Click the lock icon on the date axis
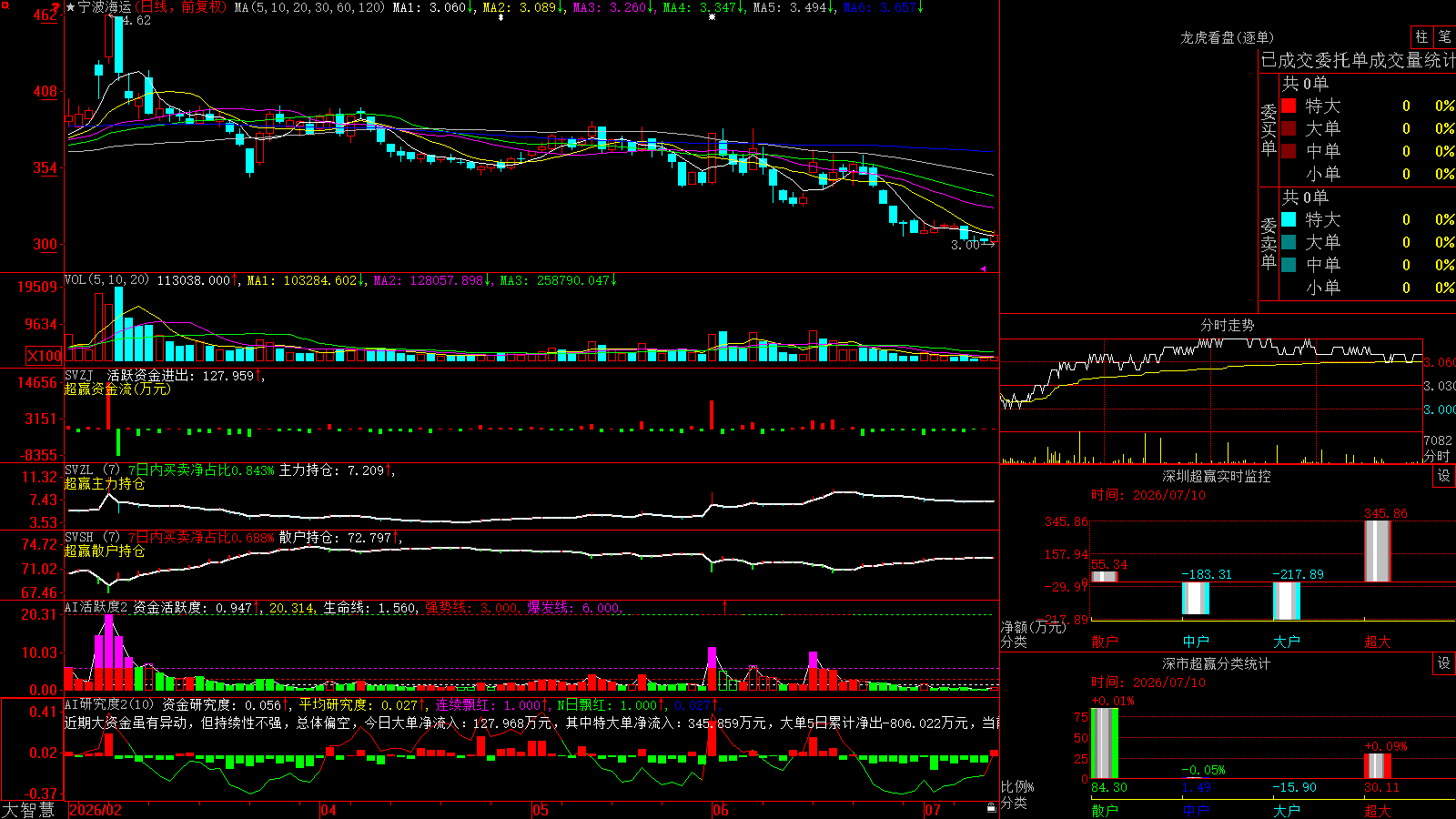The height and width of the screenshot is (819, 1456). 991,808
